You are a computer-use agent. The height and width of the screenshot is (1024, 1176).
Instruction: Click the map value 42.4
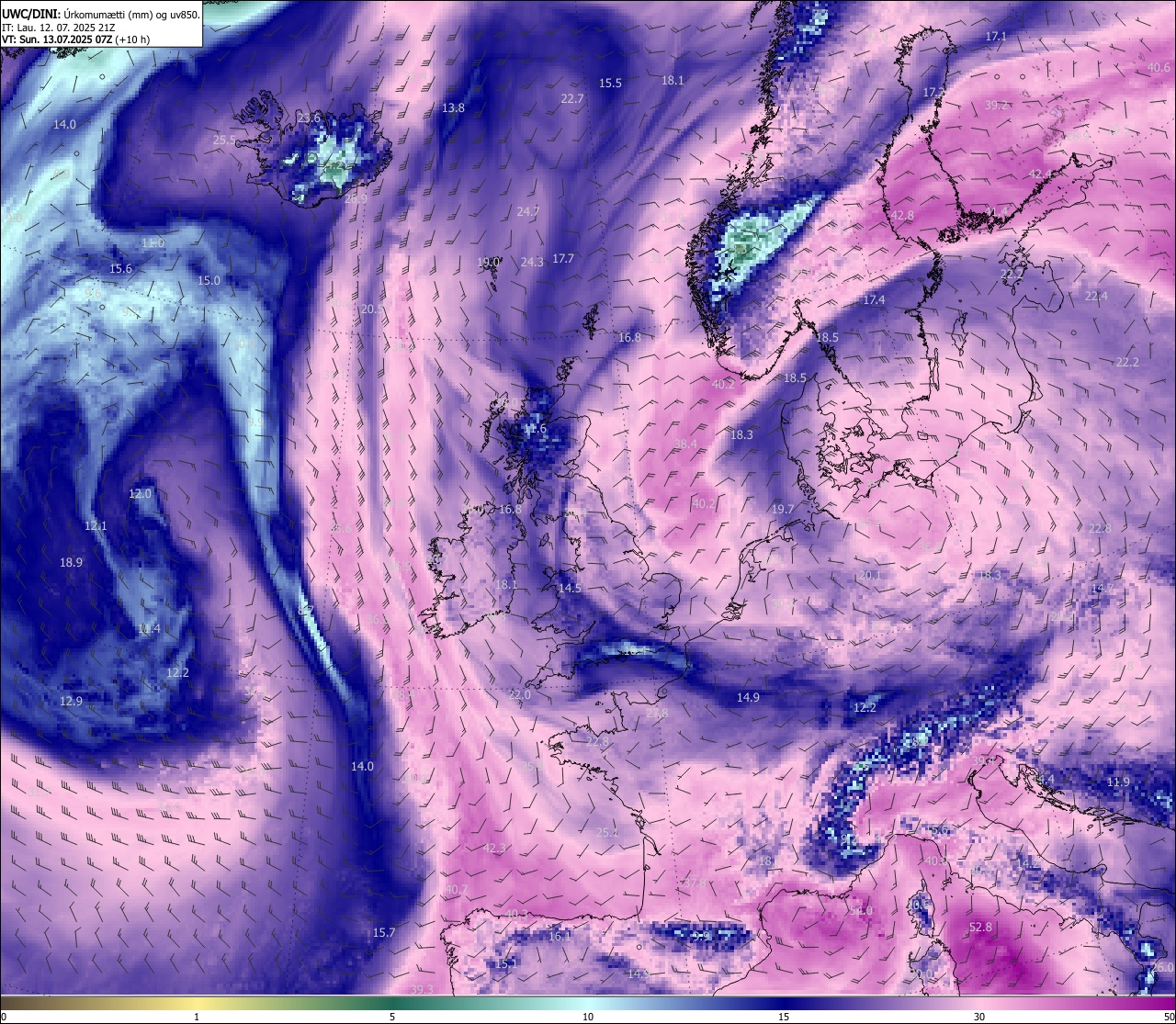point(1040,174)
